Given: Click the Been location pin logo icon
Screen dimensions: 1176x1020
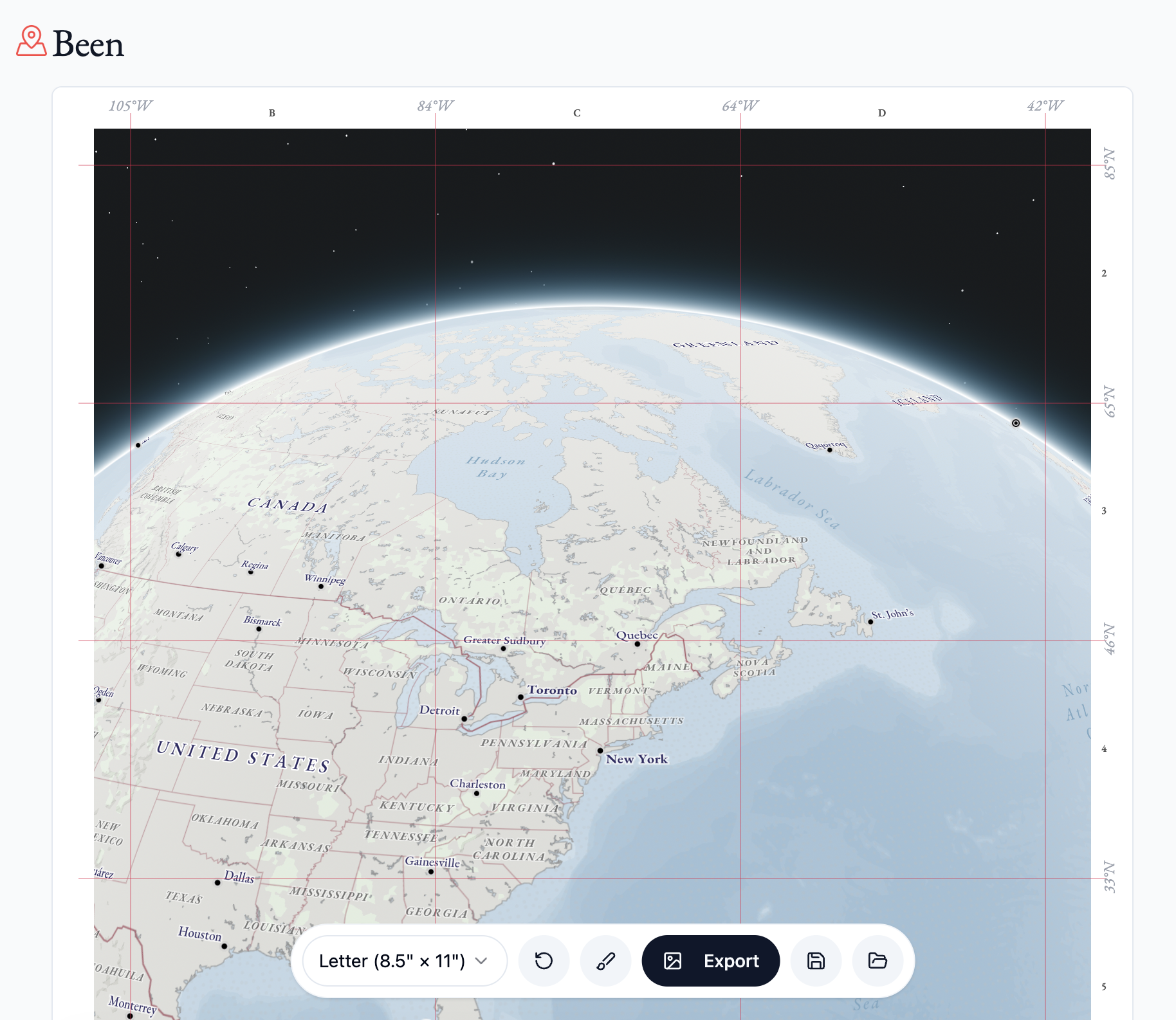Looking at the screenshot, I should pos(31,41).
